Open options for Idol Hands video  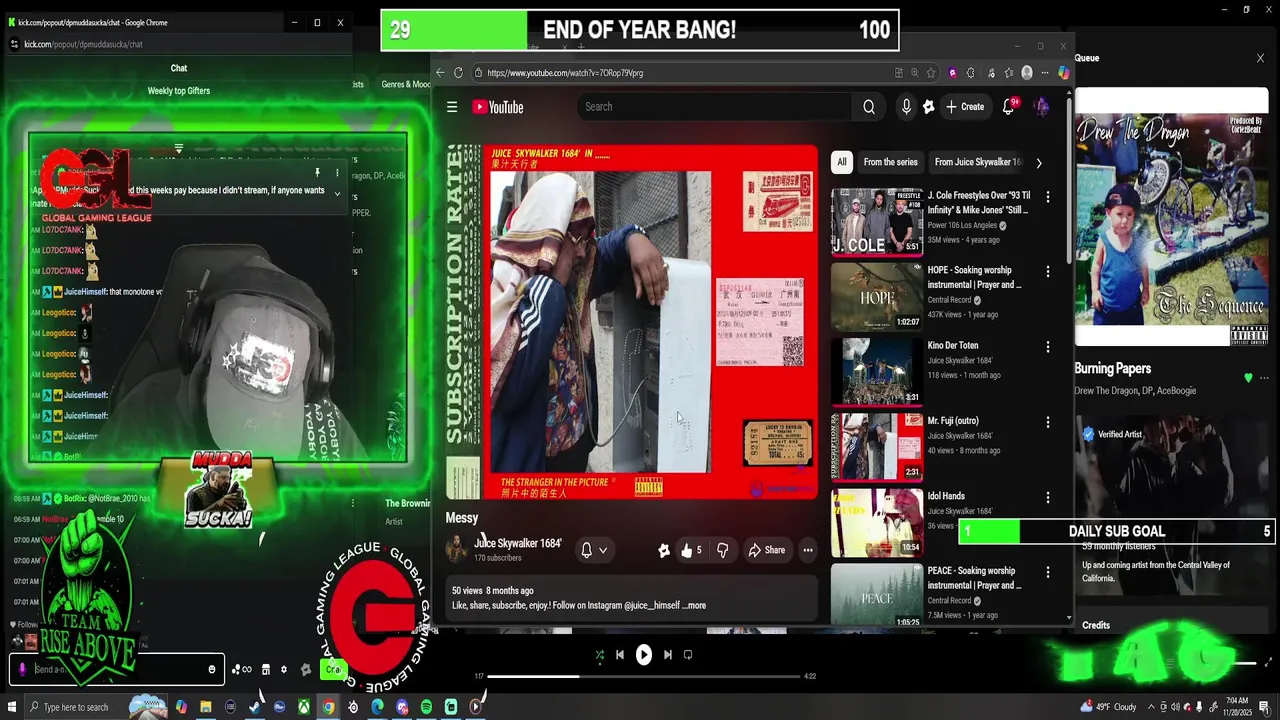click(x=1048, y=497)
